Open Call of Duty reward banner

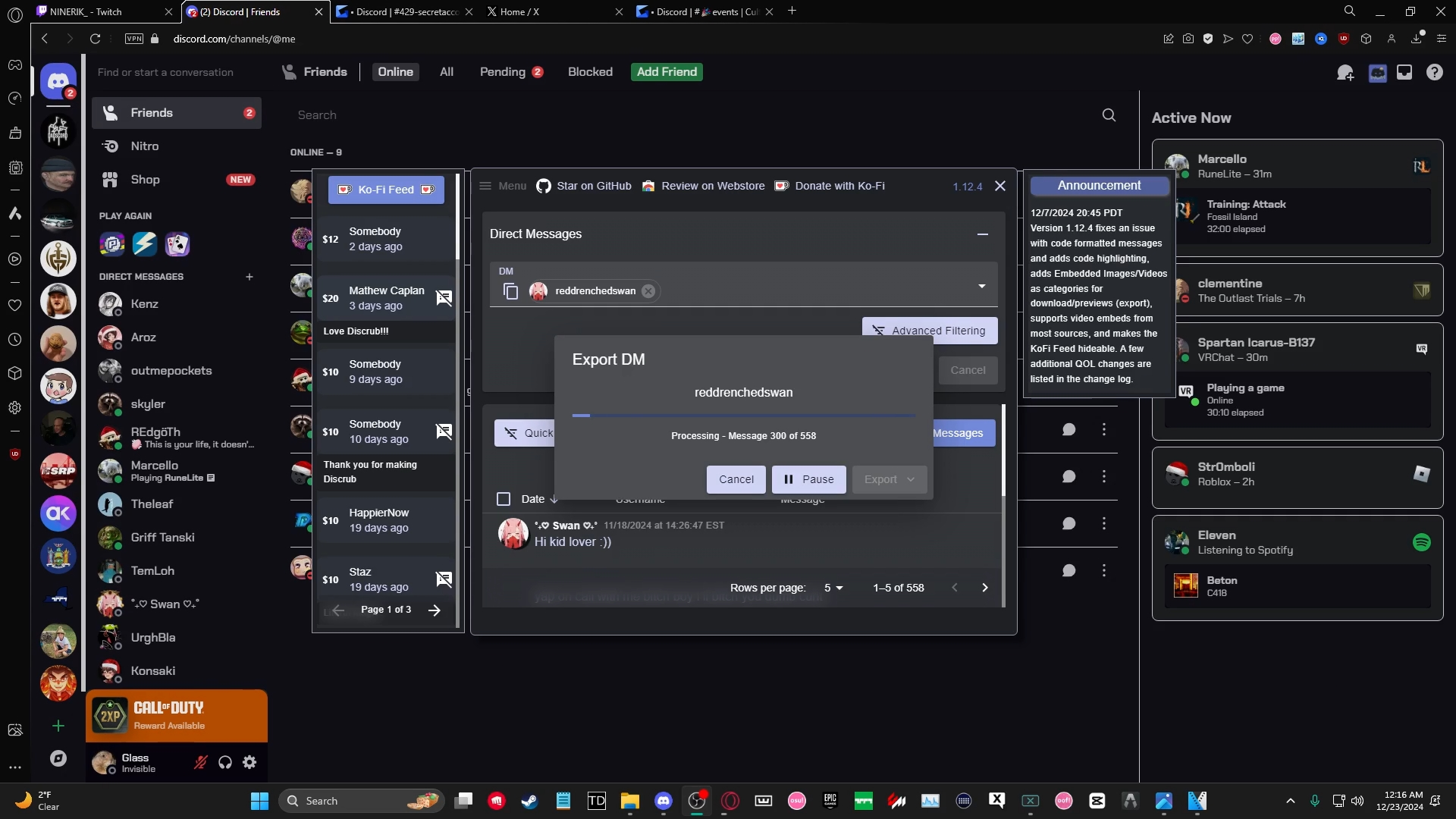click(x=177, y=716)
